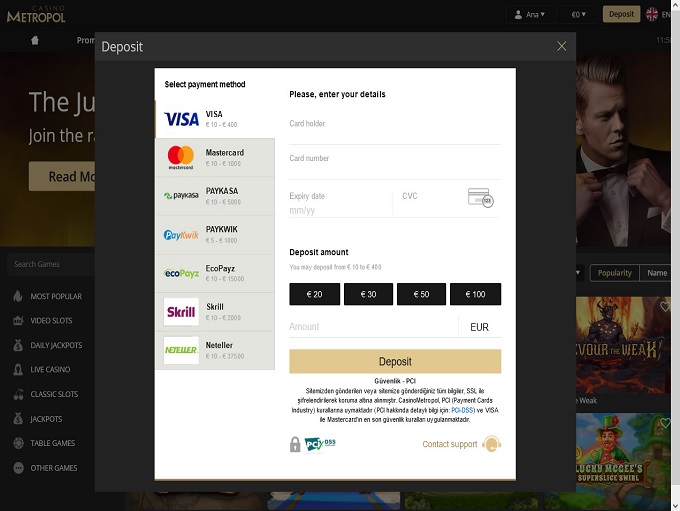680x511 pixels.
Task: Select the €50 deposit amount
Action: [421, 294]
